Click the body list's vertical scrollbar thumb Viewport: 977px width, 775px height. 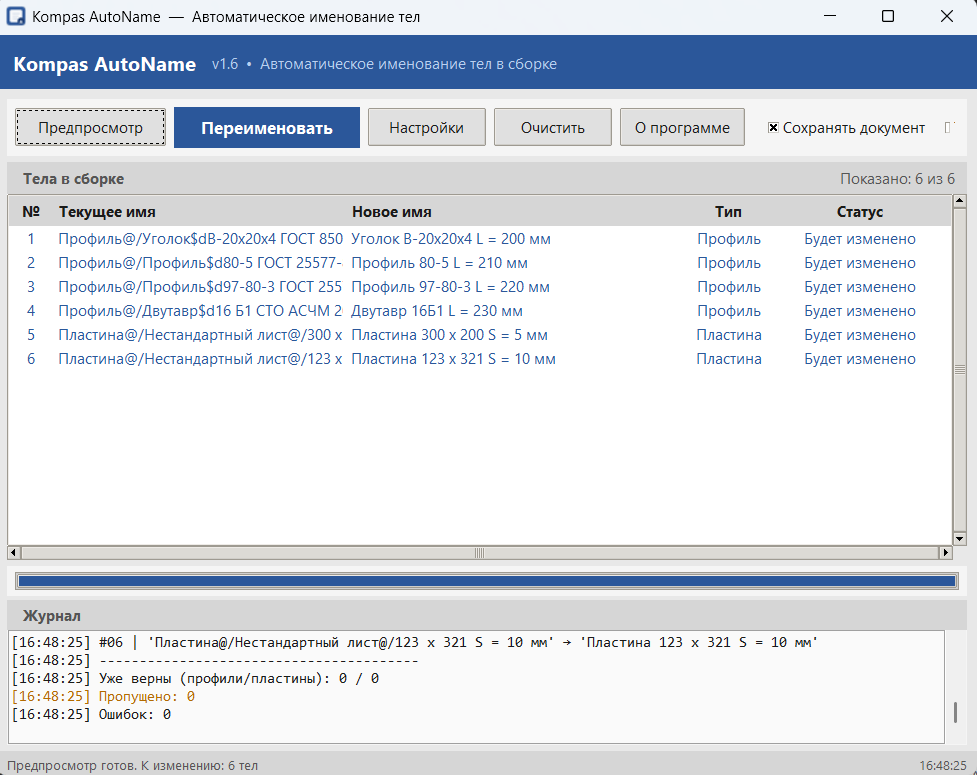pyautogui.click(x=960, y=369)
